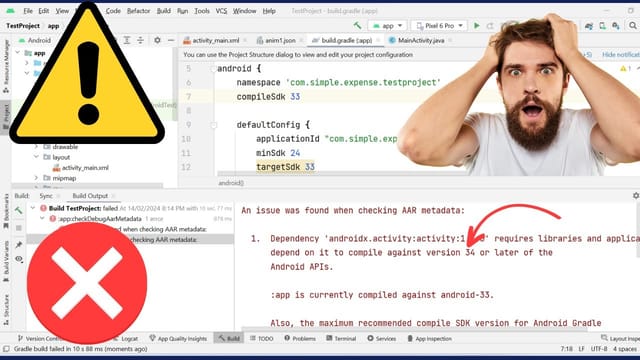Run the app with green play icon

(476, 26)
